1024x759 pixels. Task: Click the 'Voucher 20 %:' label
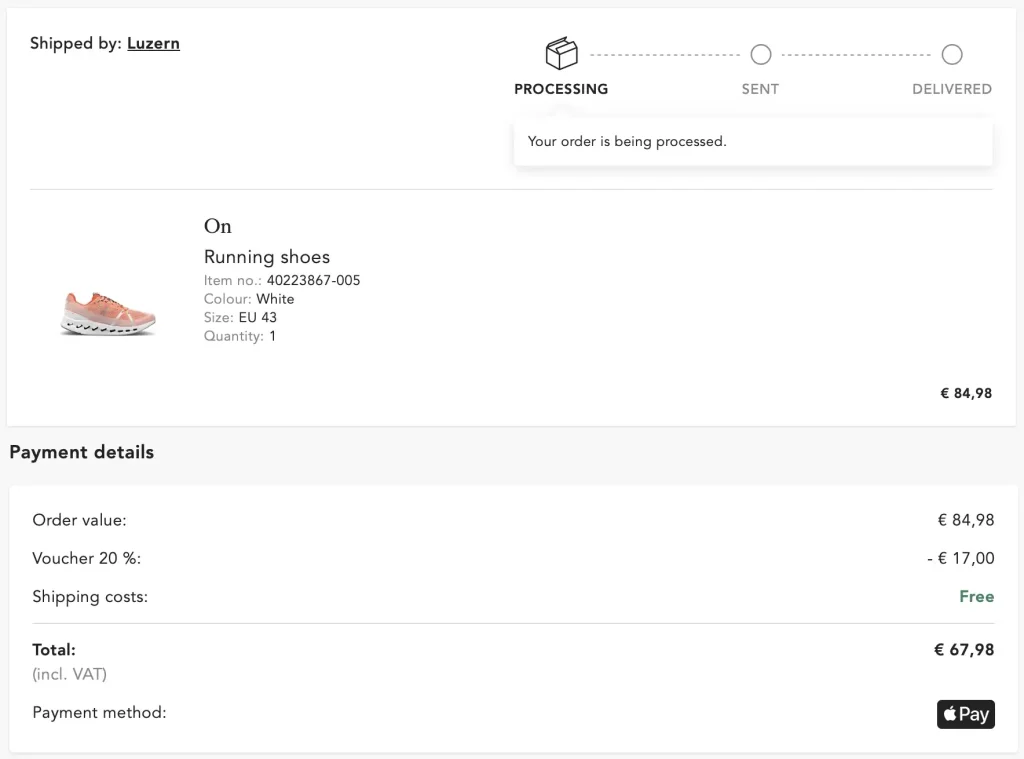pyautogui.click(x=86, y=558)
